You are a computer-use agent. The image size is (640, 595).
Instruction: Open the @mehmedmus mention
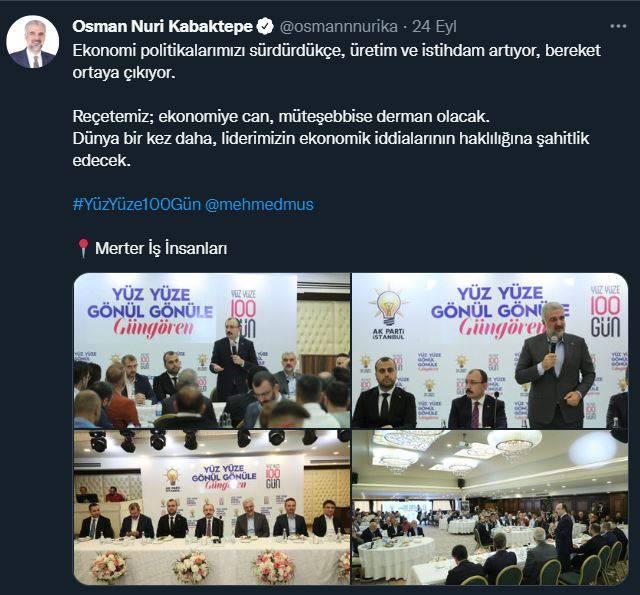[259, 204]
